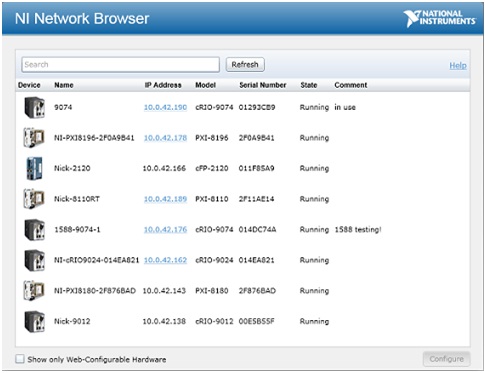This screenshot has height=373, width=485.
Task: Sort by the Device column header
Action: tap(29, 85)
